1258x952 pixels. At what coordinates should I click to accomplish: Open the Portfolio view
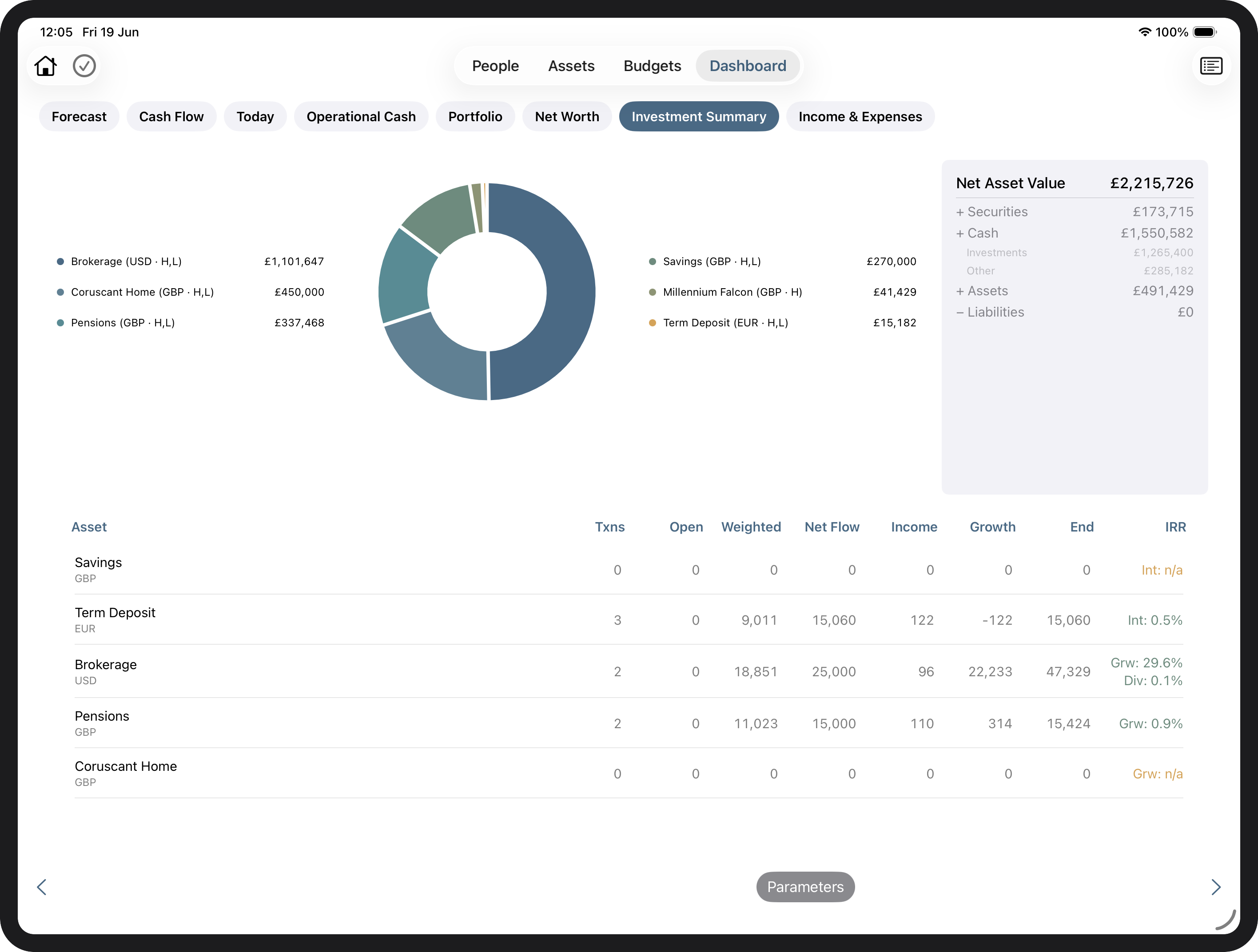(475, 116)
